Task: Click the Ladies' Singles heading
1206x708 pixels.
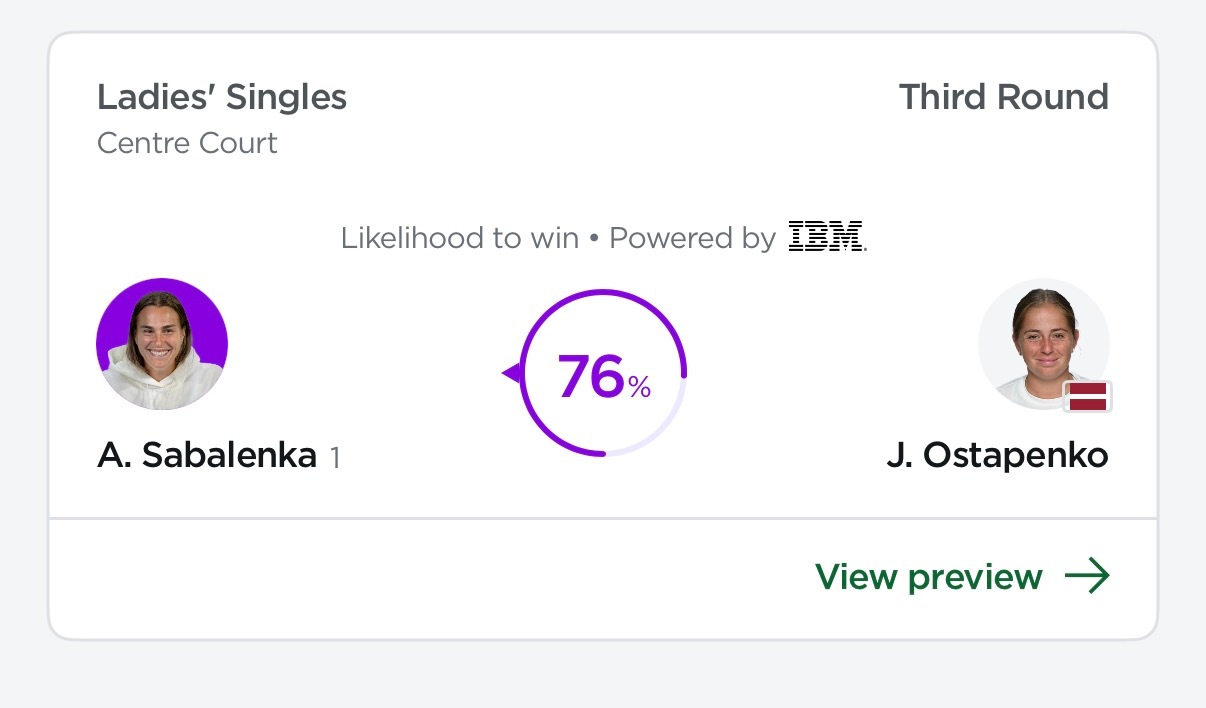Action: click(x=222, y=98)
